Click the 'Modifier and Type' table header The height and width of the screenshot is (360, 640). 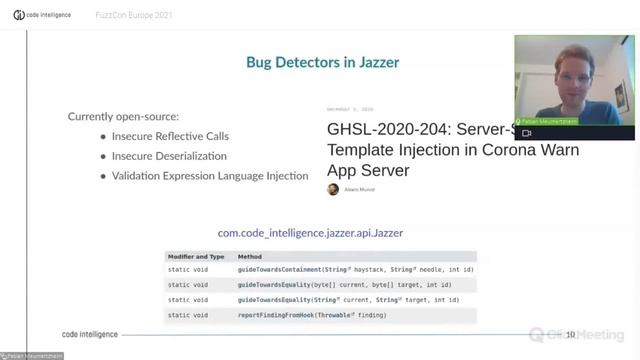click(196, 256)
